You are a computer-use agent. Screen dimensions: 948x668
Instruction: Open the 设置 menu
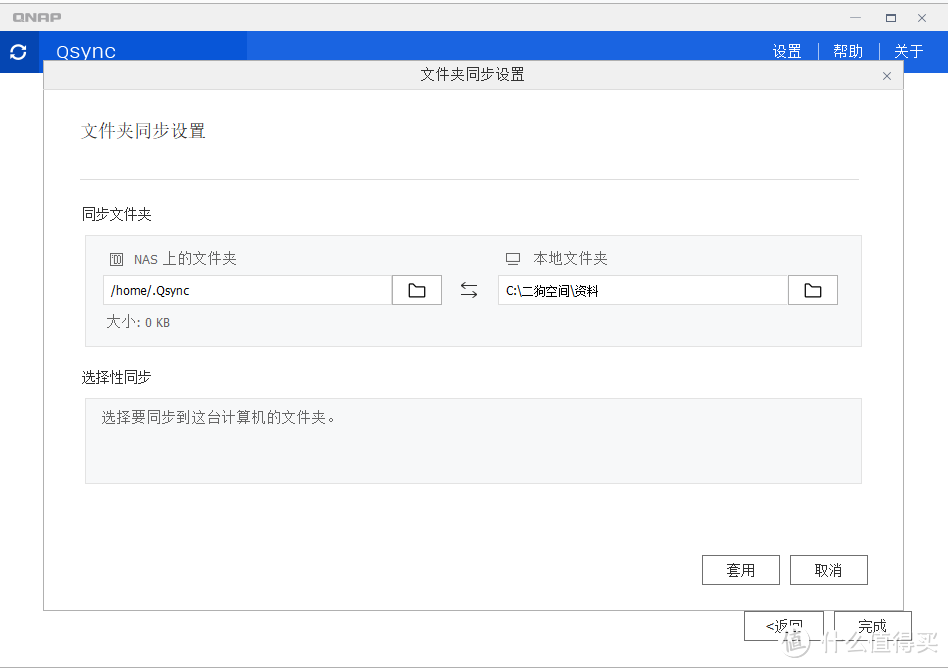[x=787, y=51]
